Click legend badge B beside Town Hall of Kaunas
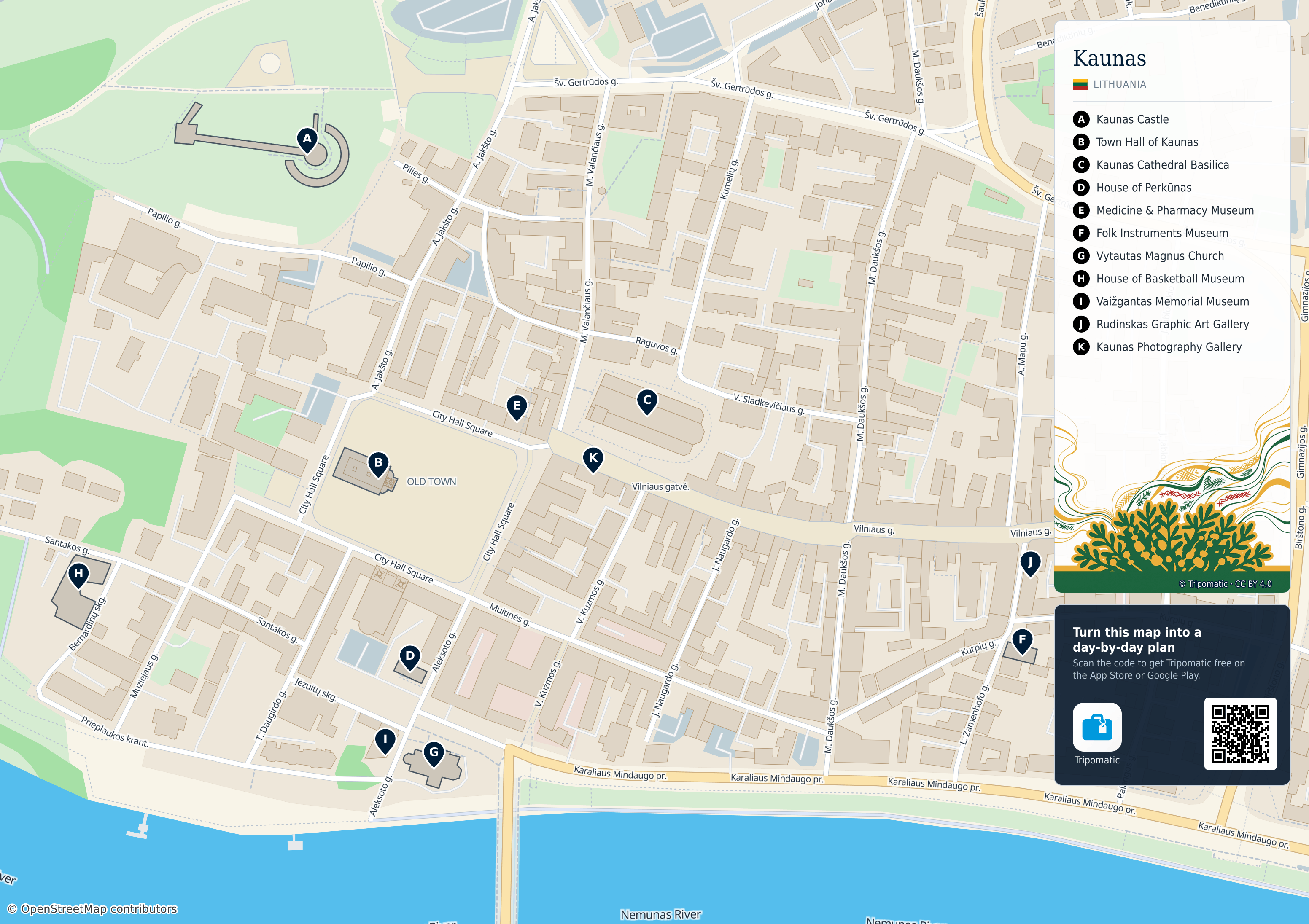 click(1081, 142)
